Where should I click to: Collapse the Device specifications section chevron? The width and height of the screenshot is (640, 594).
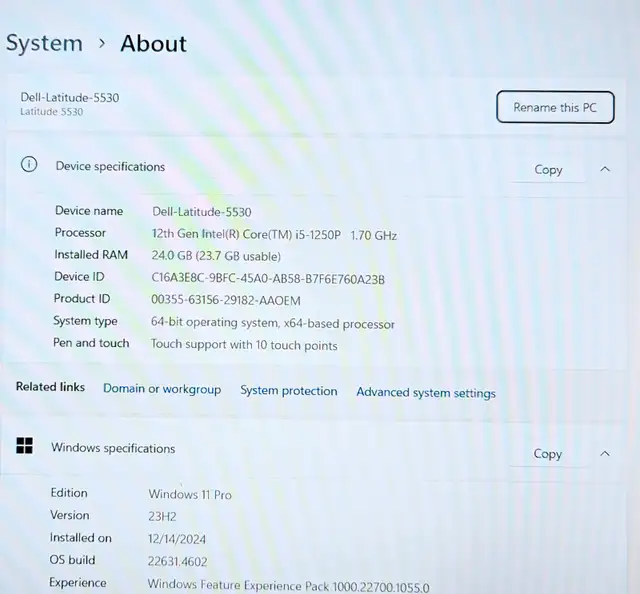click(605, 169)
